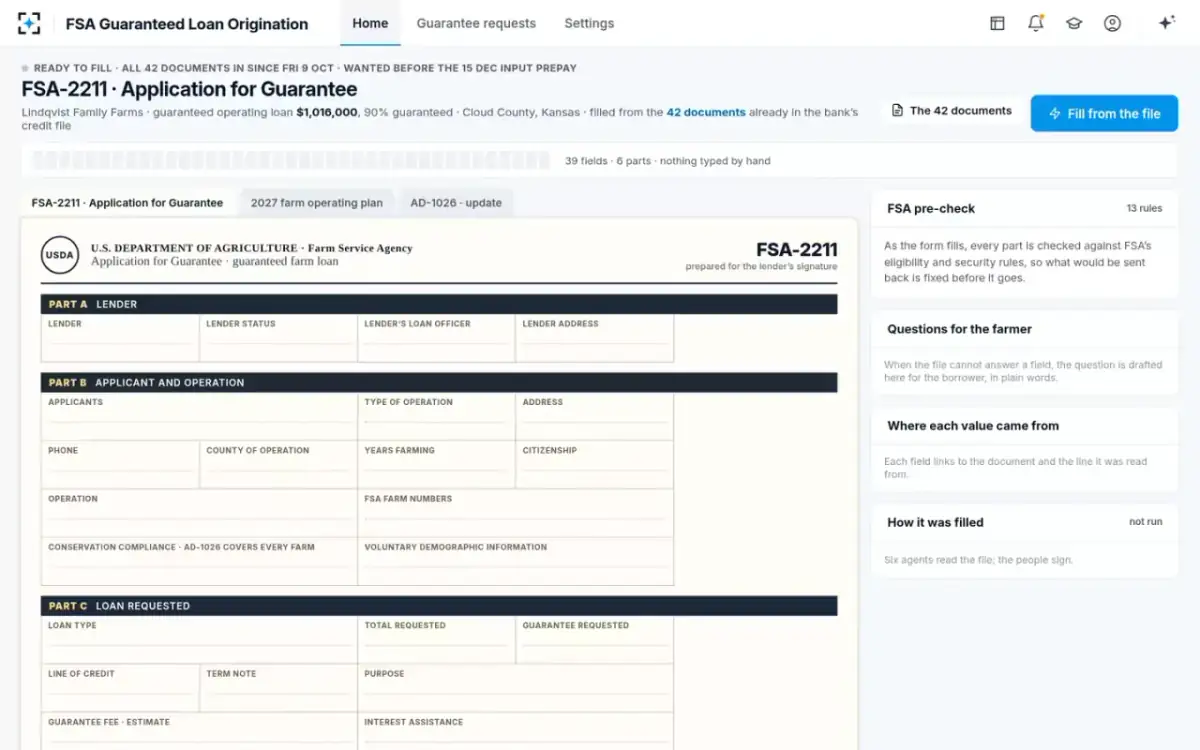1200x750 pixels.
Task: Click the Purpose field
Action: [x=515, y=688]
